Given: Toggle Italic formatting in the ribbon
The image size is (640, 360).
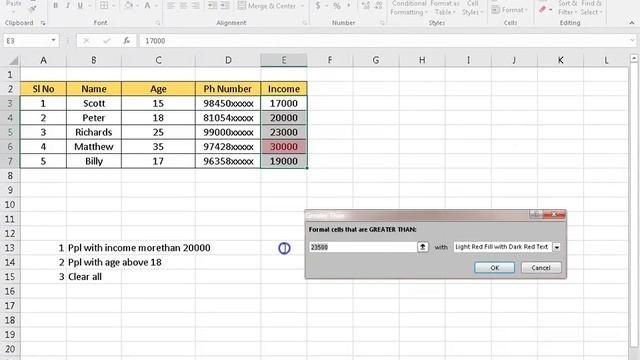Looking at the screenshot, I should pyautogui.click(x=68, y=5).
